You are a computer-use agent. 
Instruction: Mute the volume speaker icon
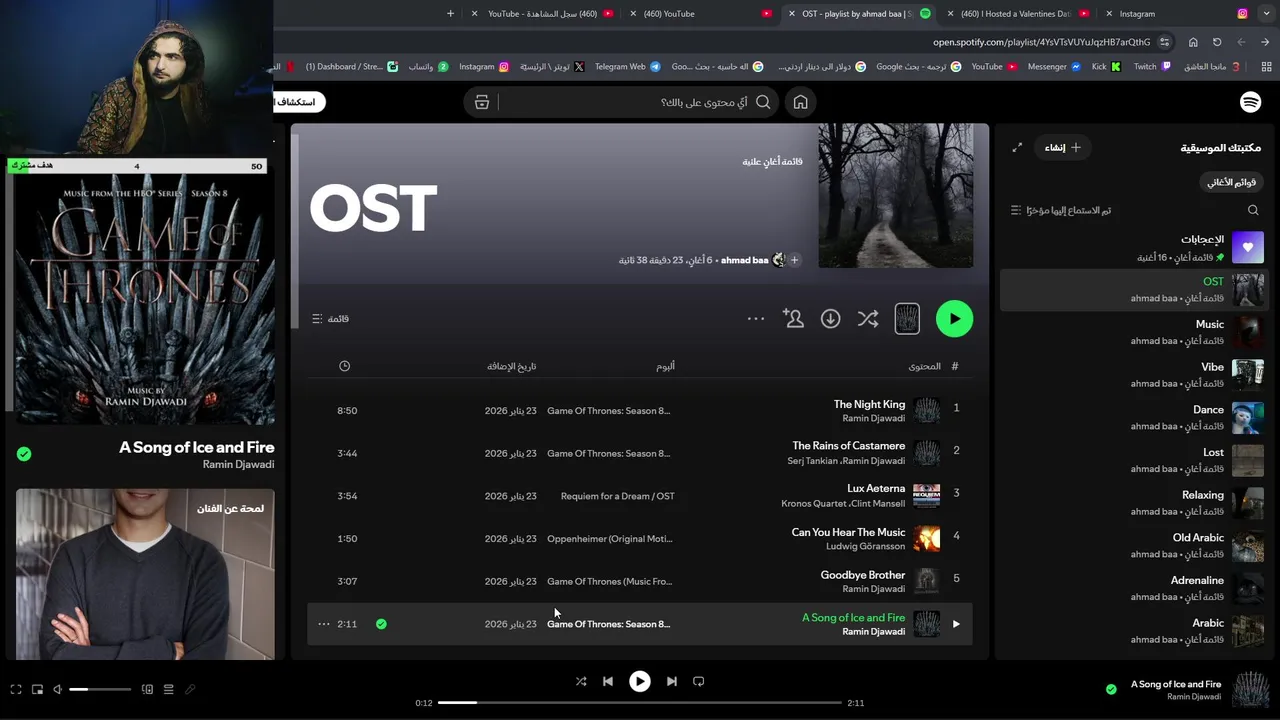[x=57, y=689]
